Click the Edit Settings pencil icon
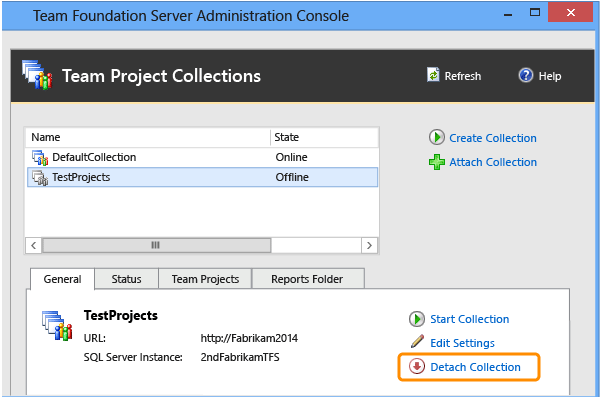 [417, 341]
